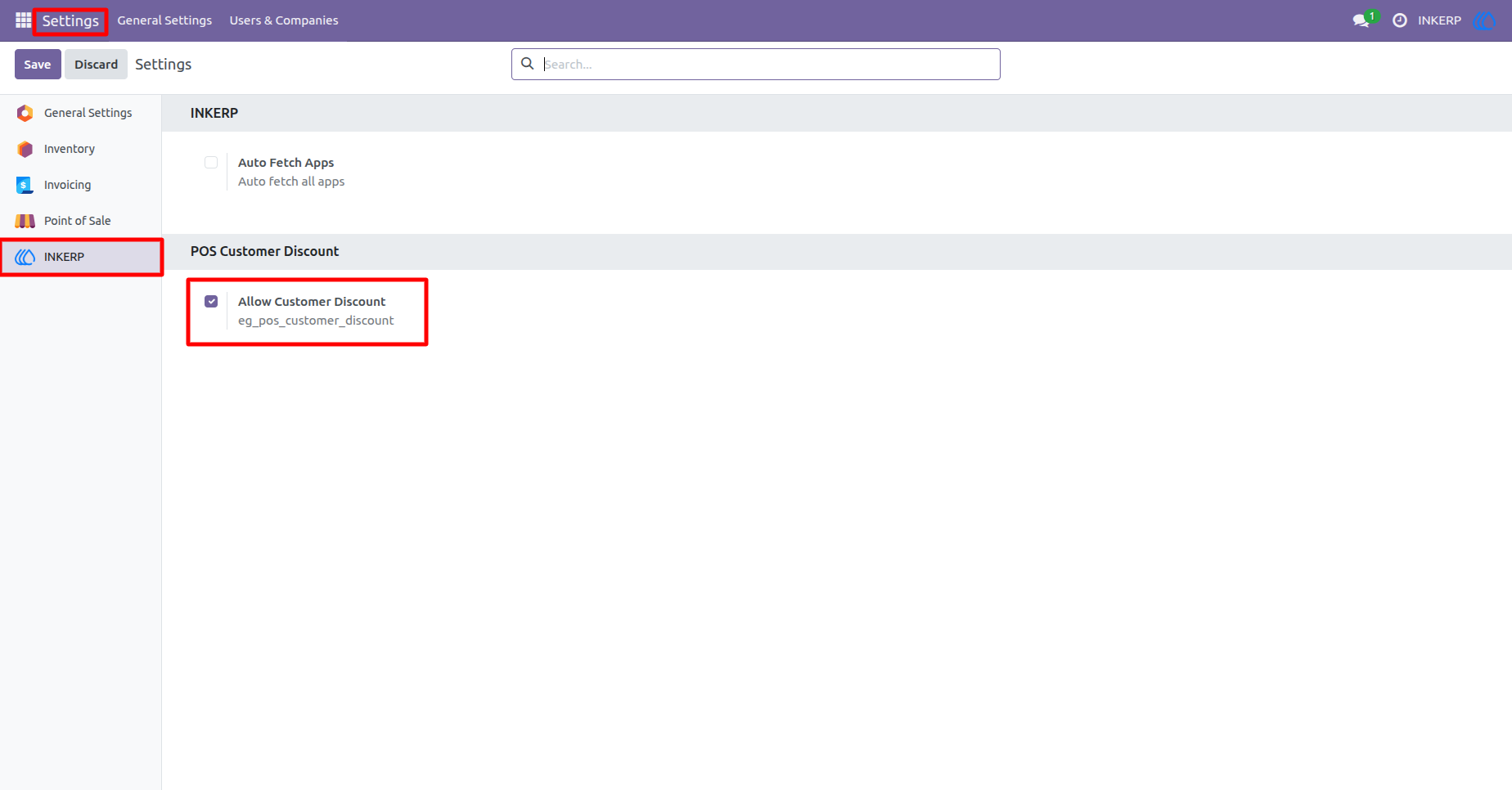Image resolution: width=1512 pixels, height=790 pixels.
Task: Save the settings changes
Action: (38, 65)
